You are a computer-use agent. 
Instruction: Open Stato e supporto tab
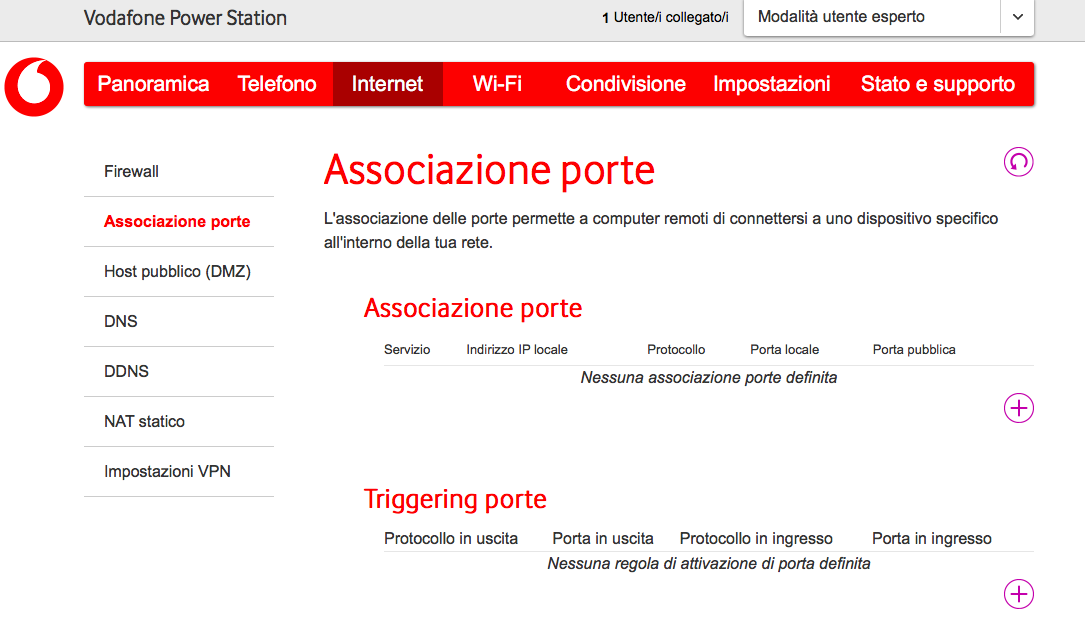click(937, 84)
